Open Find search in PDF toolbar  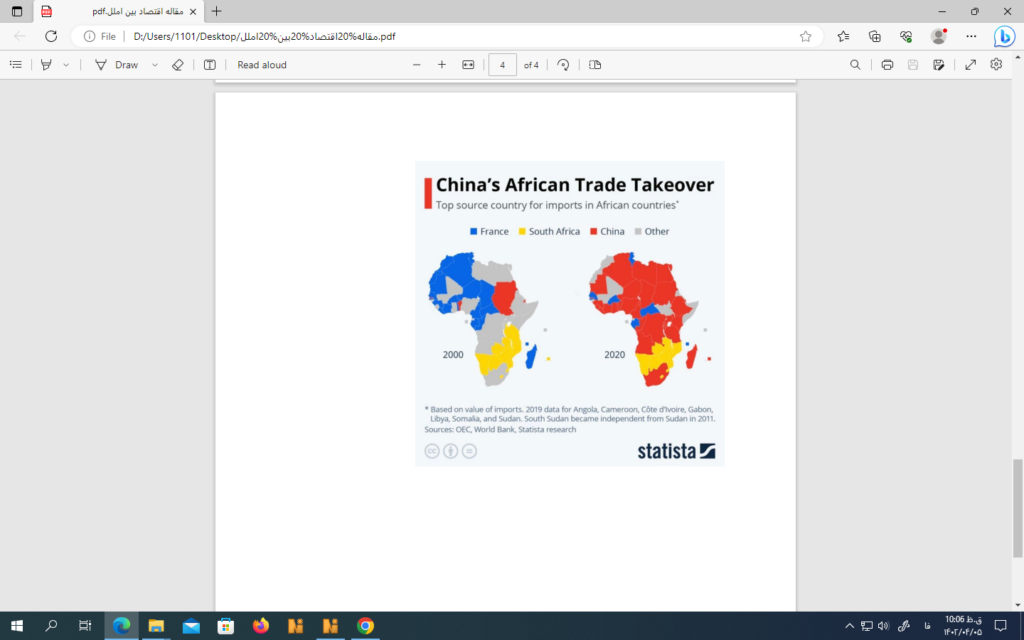855,65
